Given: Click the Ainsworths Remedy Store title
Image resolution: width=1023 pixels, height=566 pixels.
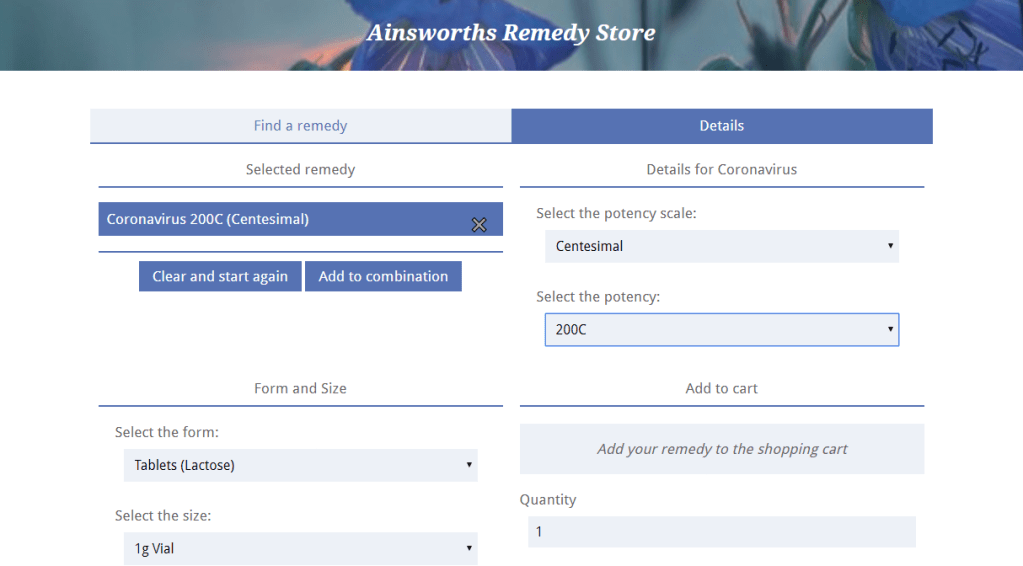Looking at the screenshot, I should [511, 33].
